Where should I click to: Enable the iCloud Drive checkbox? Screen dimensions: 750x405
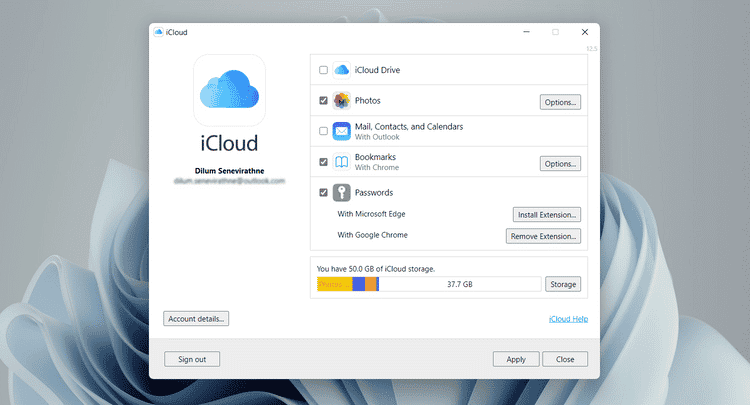pyautogui.click(x=323, y=70)
